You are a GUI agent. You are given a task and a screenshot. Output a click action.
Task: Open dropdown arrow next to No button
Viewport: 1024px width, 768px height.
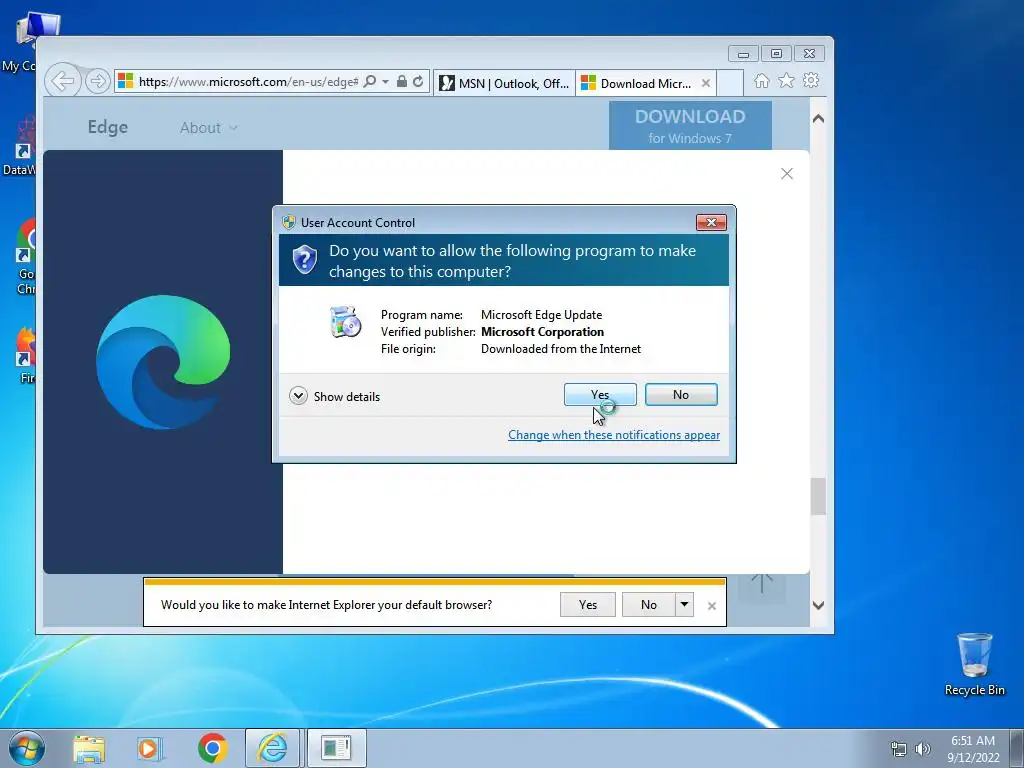(x=684, y=605)
